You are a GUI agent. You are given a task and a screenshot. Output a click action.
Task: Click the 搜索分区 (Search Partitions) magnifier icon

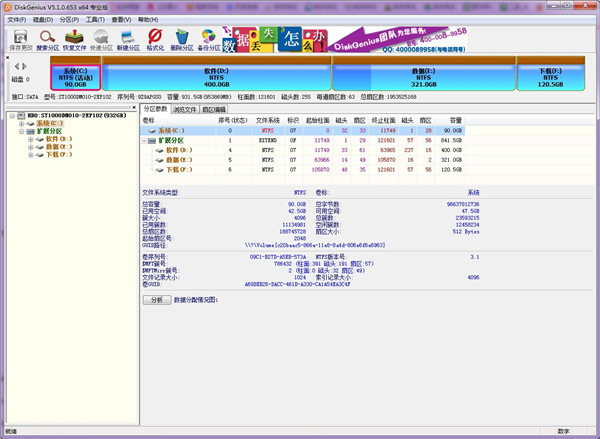coord(47,38)
